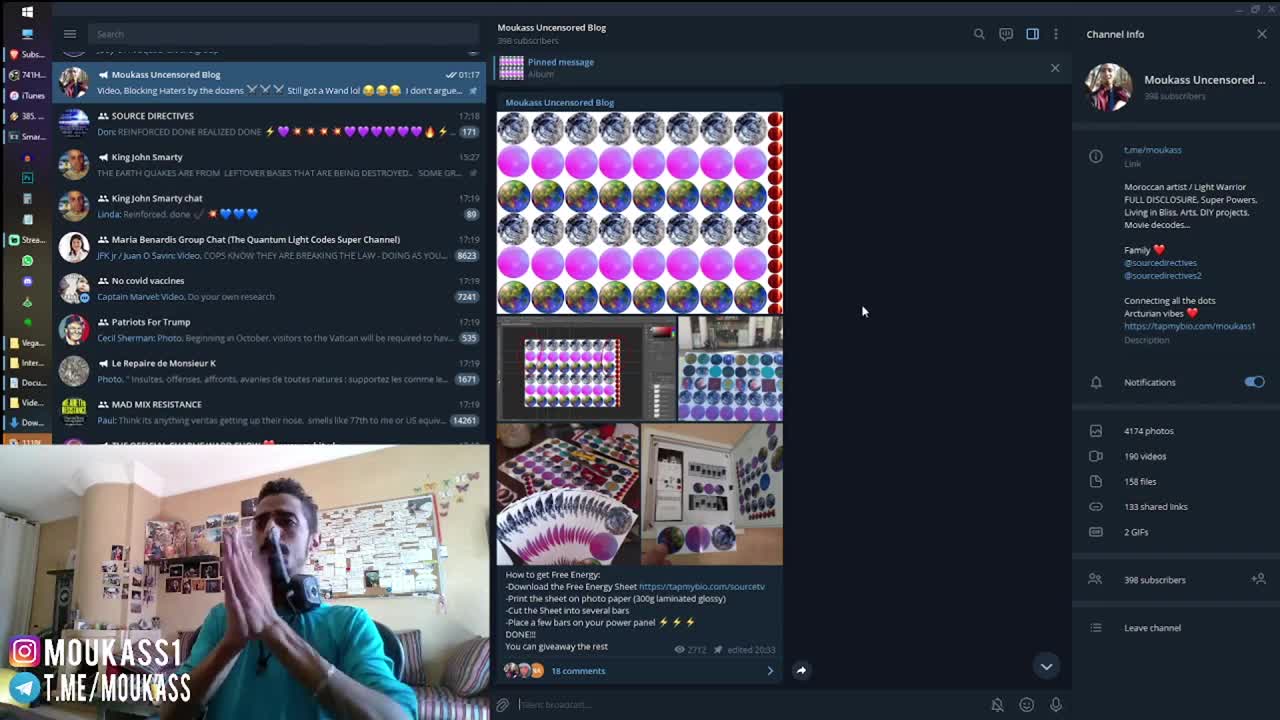The height and width of the screenshot is (720, 1280).
Task: Open Le Repaire de Monsieur K chat
Action: click(270, 370)
